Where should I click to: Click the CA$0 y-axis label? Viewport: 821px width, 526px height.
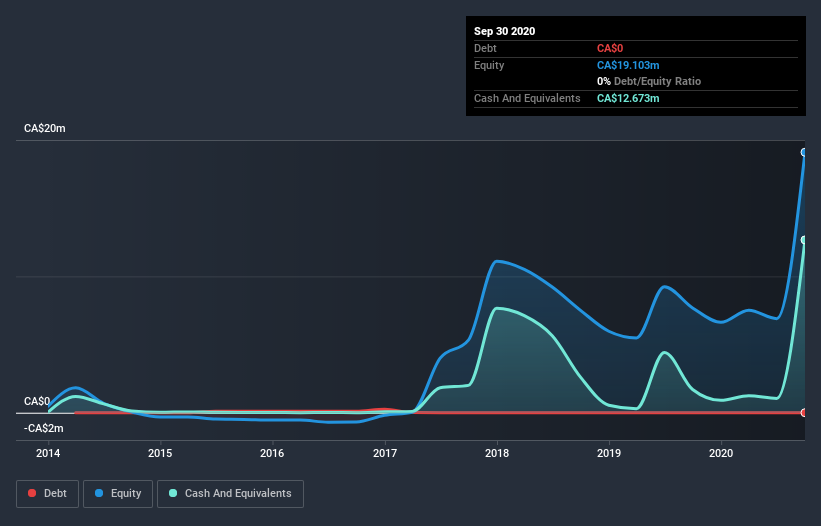coord(37,401)
